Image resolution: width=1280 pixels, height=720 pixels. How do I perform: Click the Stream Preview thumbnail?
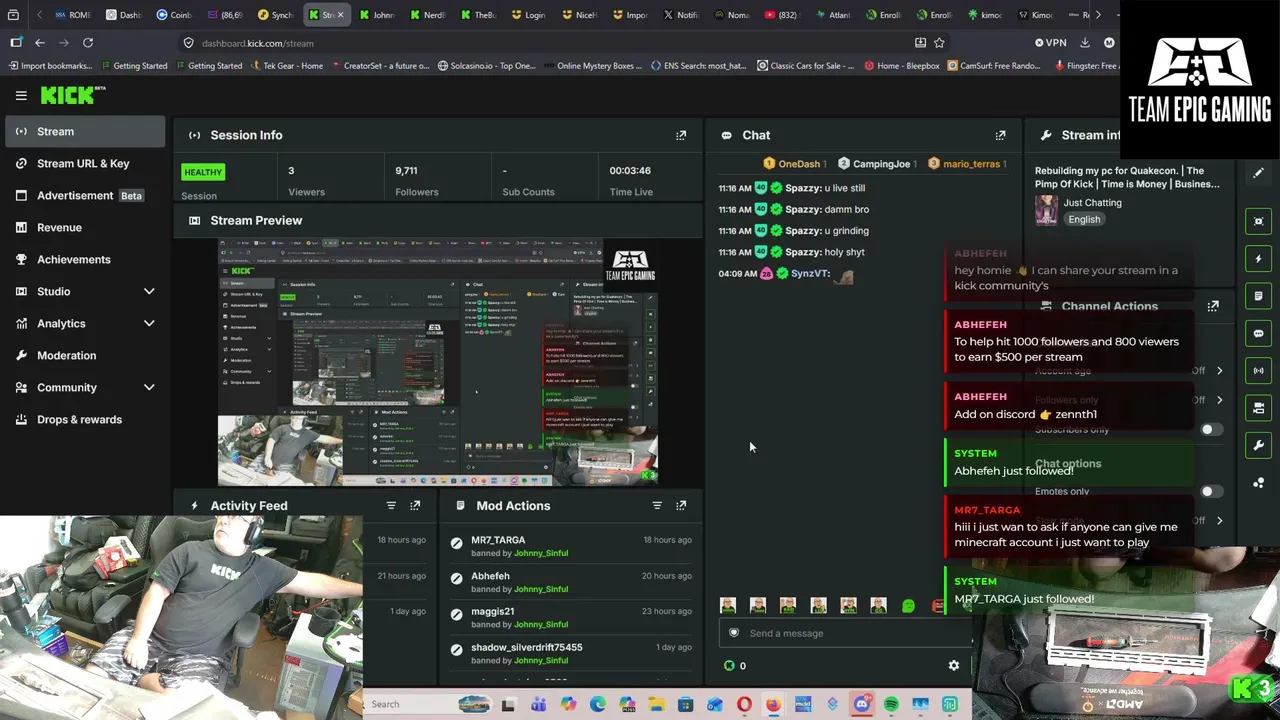pyautogui.click(x=438, y=362)
